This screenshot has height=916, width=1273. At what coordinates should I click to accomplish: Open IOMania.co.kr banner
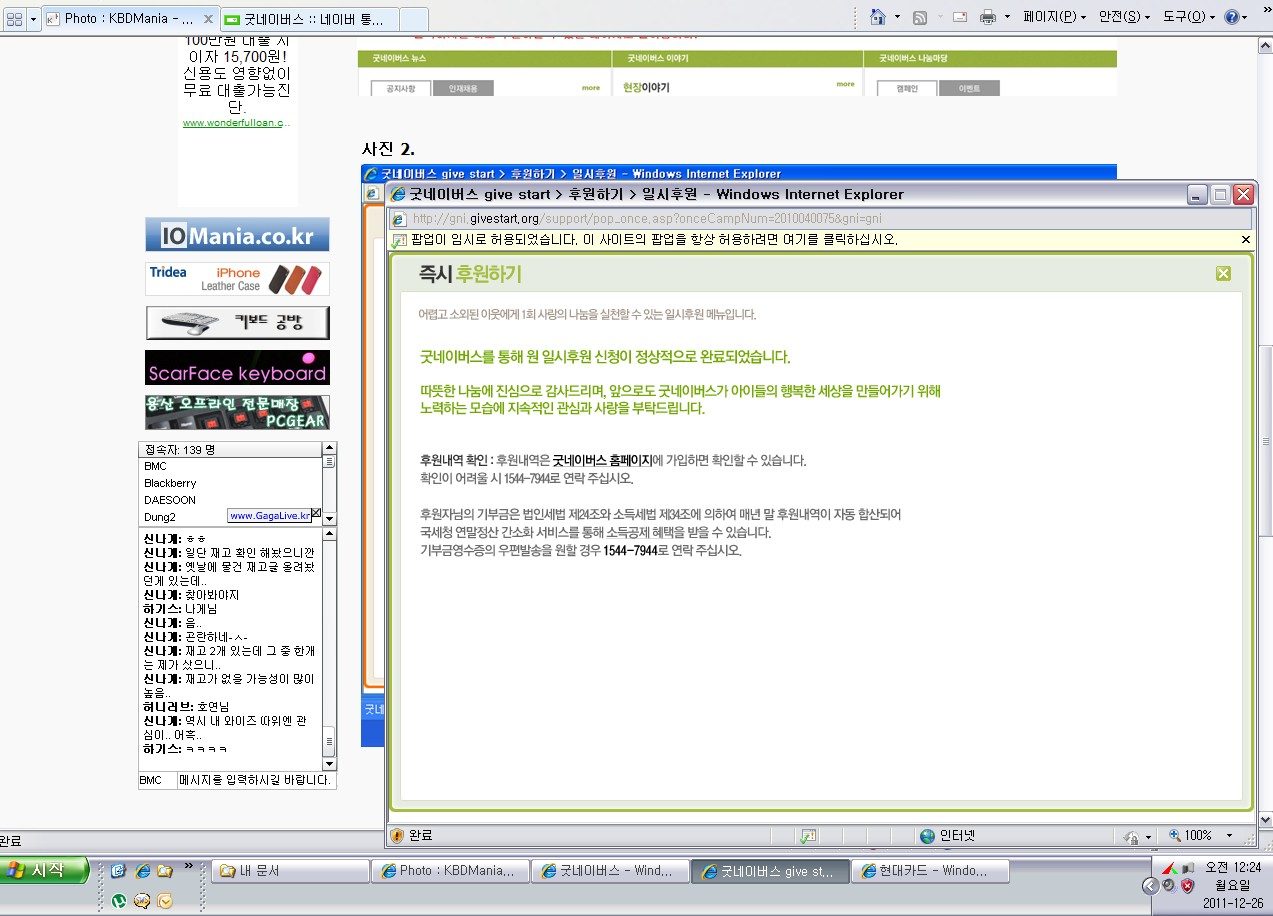click(x=237, y=235)
